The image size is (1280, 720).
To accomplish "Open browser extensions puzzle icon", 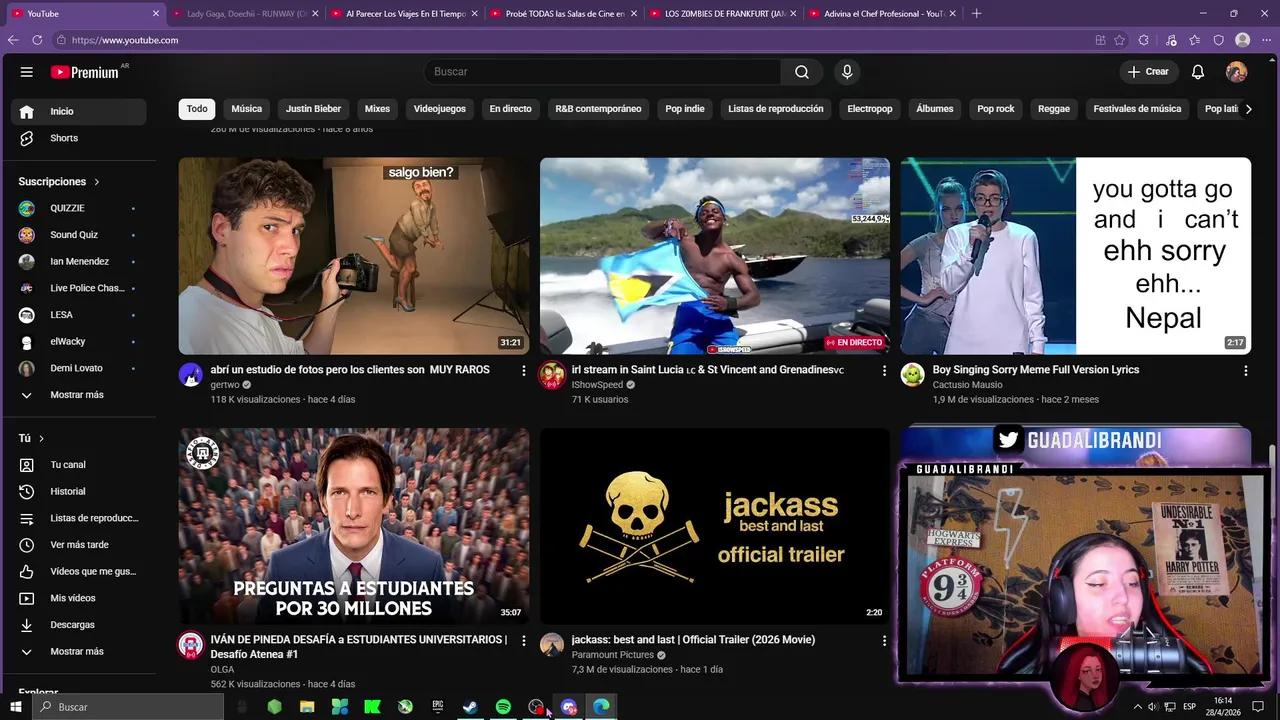I will 1146,40.
